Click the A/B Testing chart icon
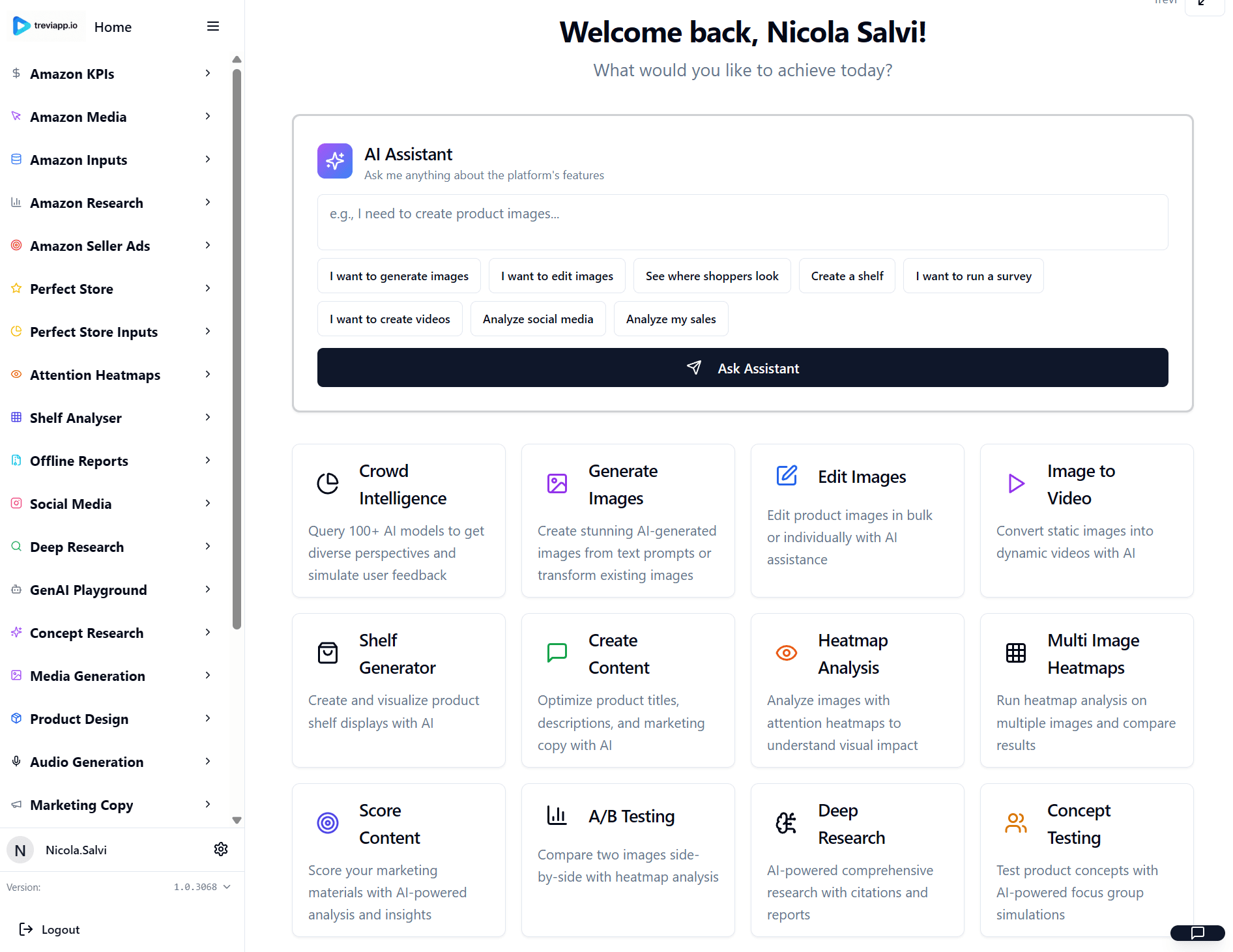The height and width of the screenshot is (952, 1233). 557,816
